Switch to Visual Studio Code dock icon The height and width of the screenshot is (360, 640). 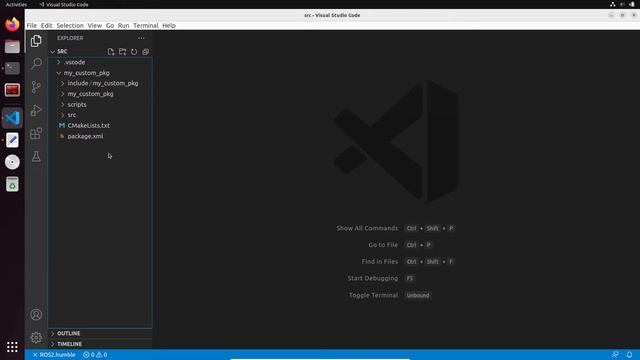pyautogui.click(x=12, y=118)
